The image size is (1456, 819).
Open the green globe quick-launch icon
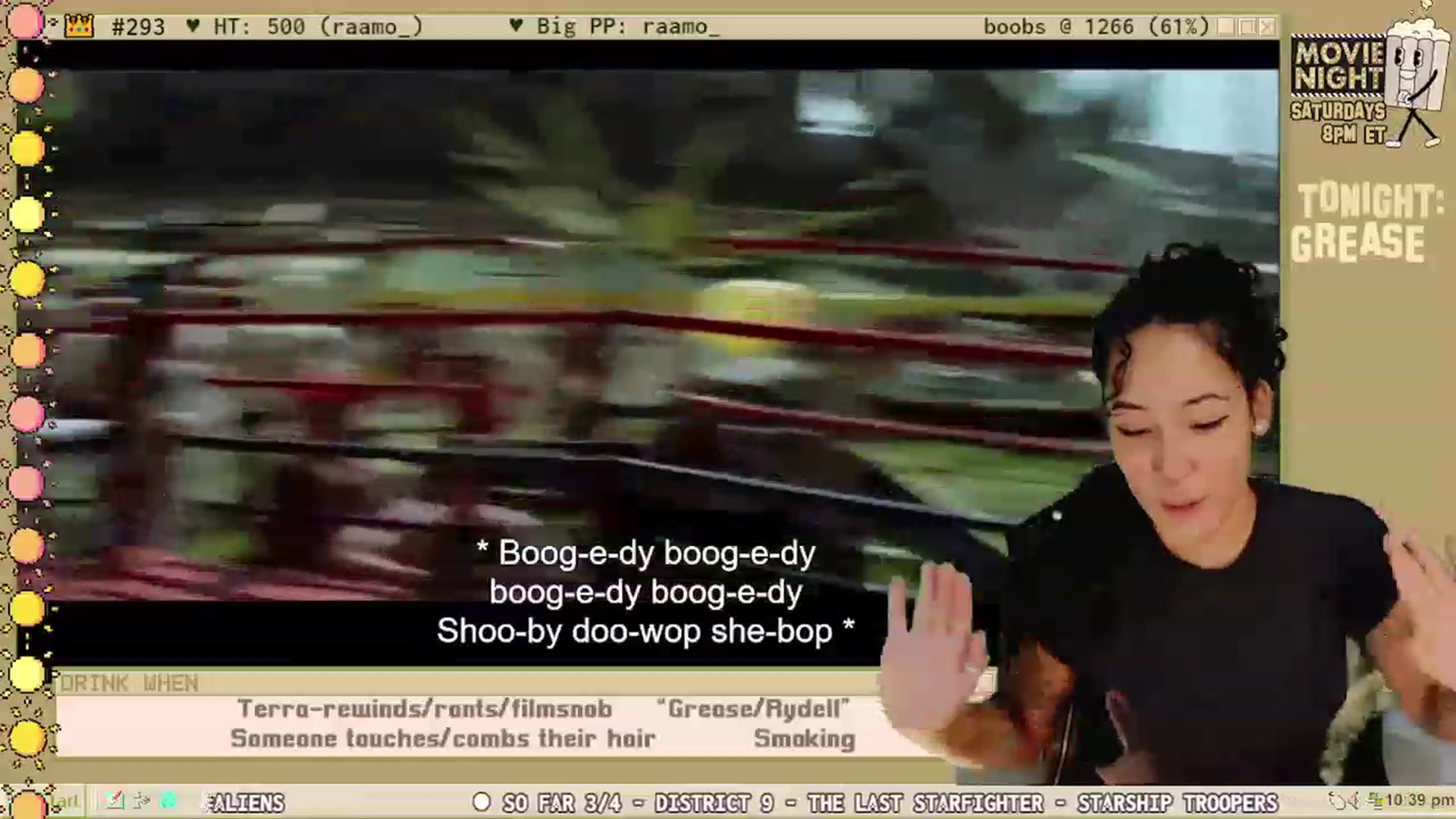[168, 801]
